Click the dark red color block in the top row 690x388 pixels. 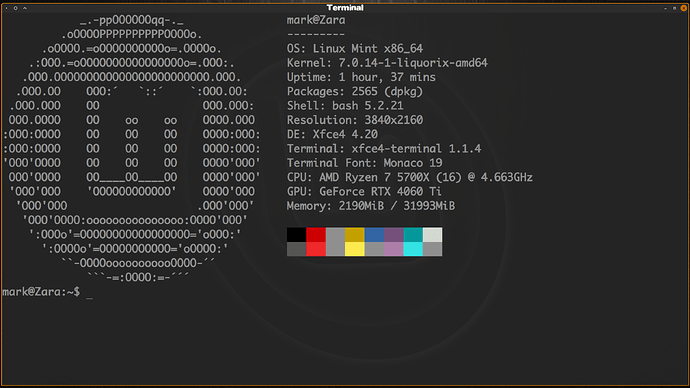(316, 234)
